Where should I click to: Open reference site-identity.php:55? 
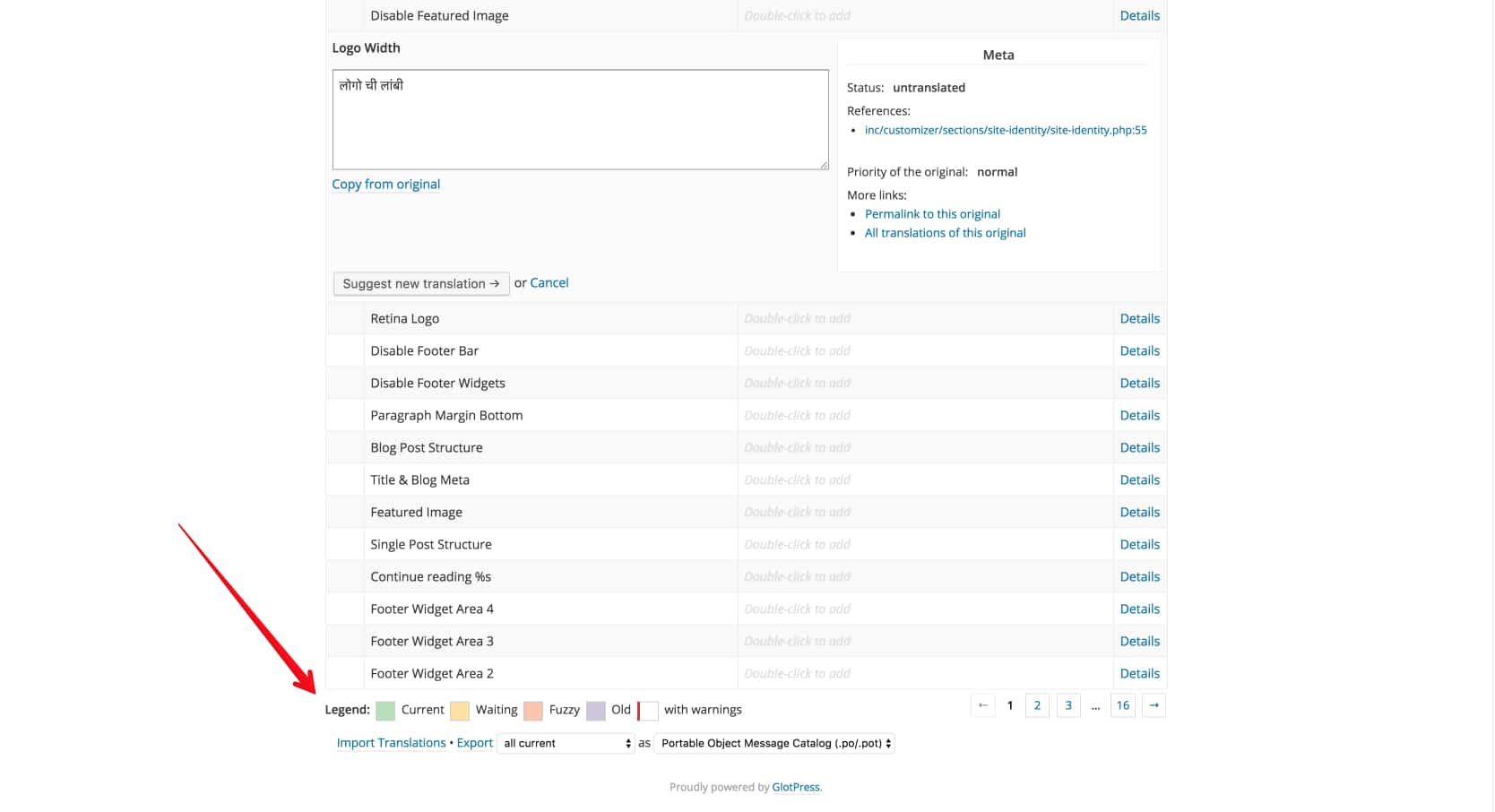coord(1006,130)
